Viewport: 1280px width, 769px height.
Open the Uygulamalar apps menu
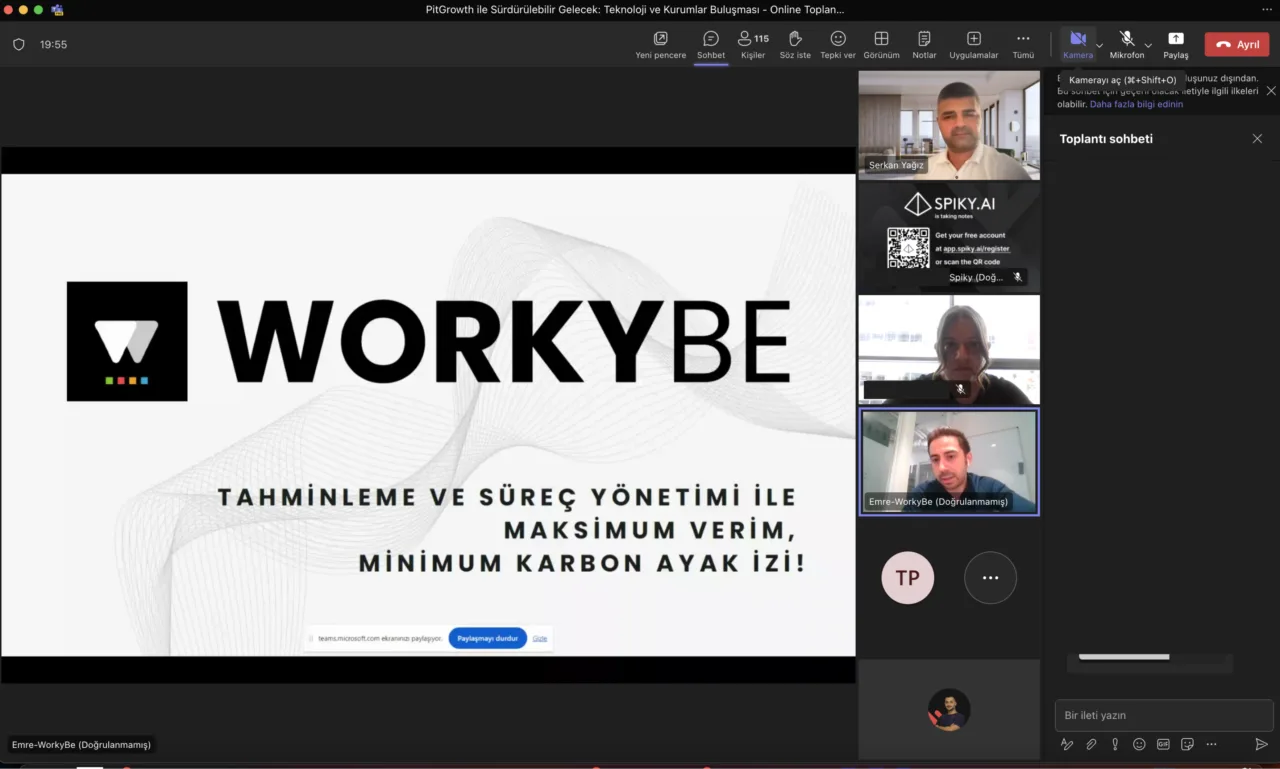[974, 45]
